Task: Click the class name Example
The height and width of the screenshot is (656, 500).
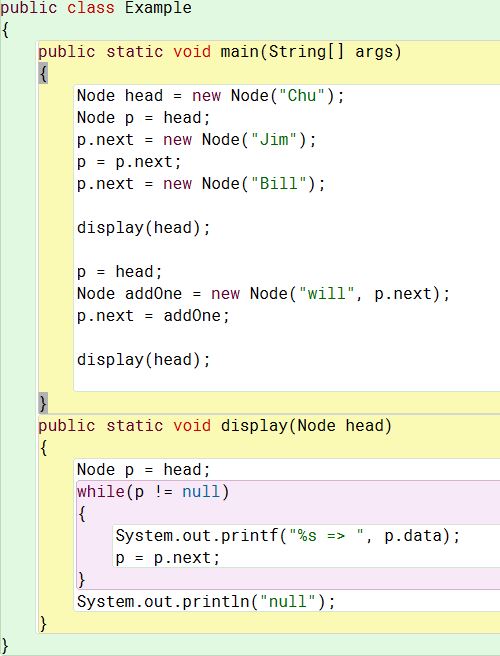Action: coord(158,8)
